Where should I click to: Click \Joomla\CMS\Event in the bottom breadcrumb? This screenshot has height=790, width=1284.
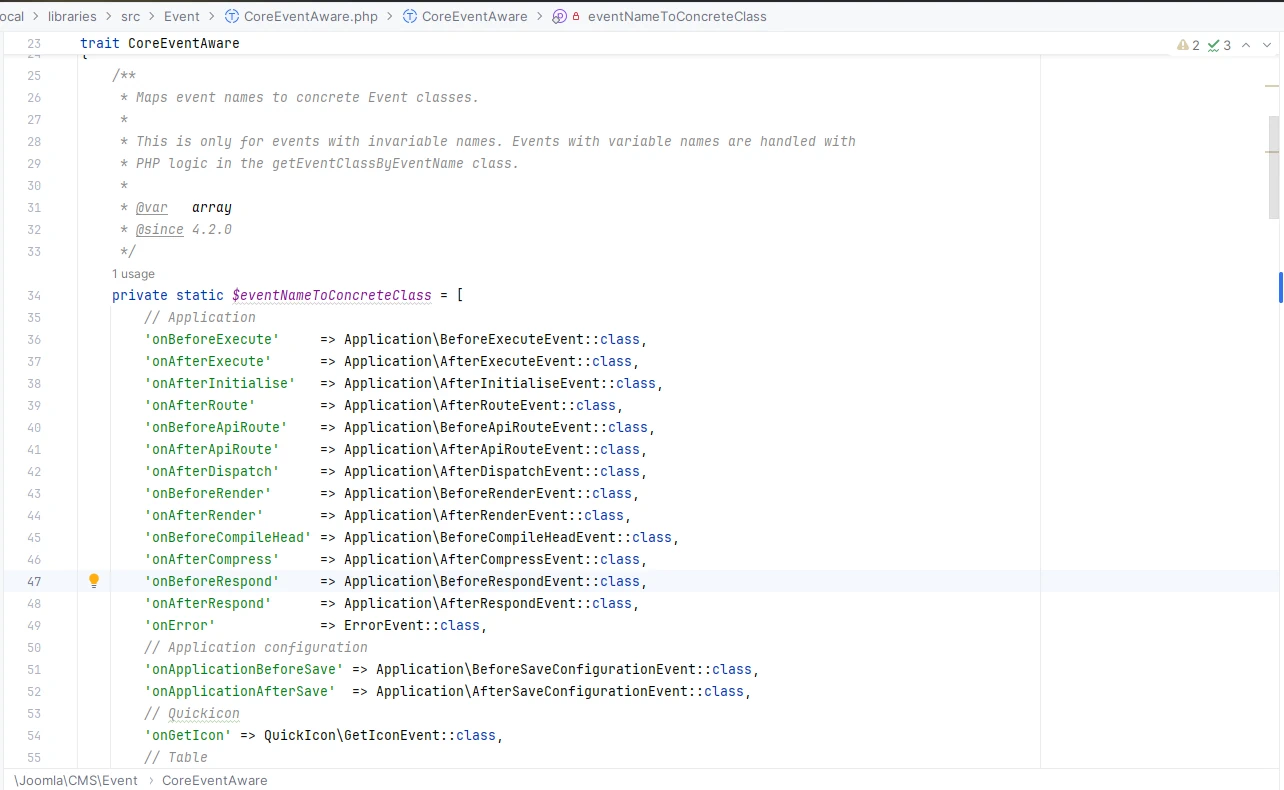click(x=75, y=780)
